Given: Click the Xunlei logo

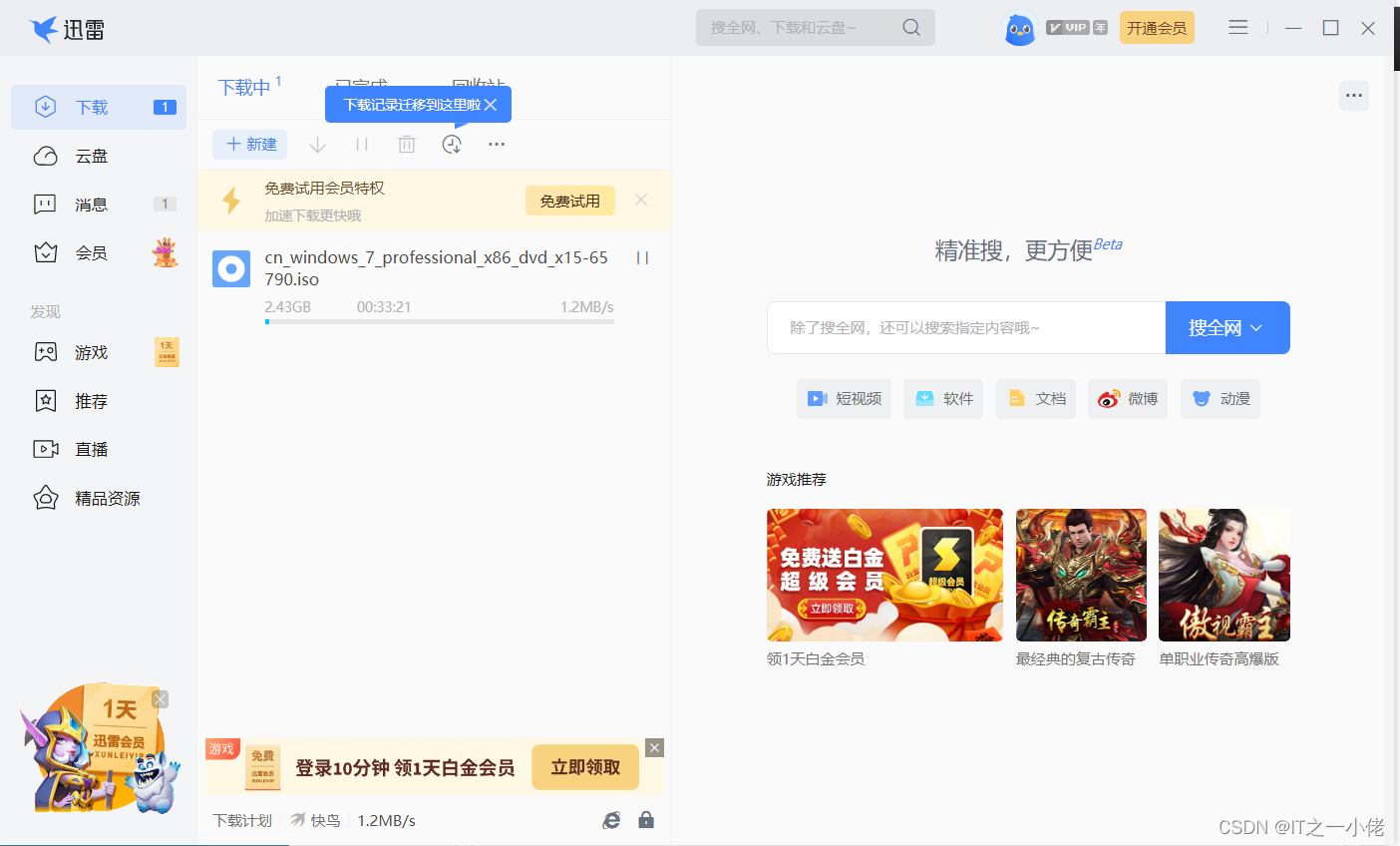Looking at the screenshot, I should tap(67, 30).
